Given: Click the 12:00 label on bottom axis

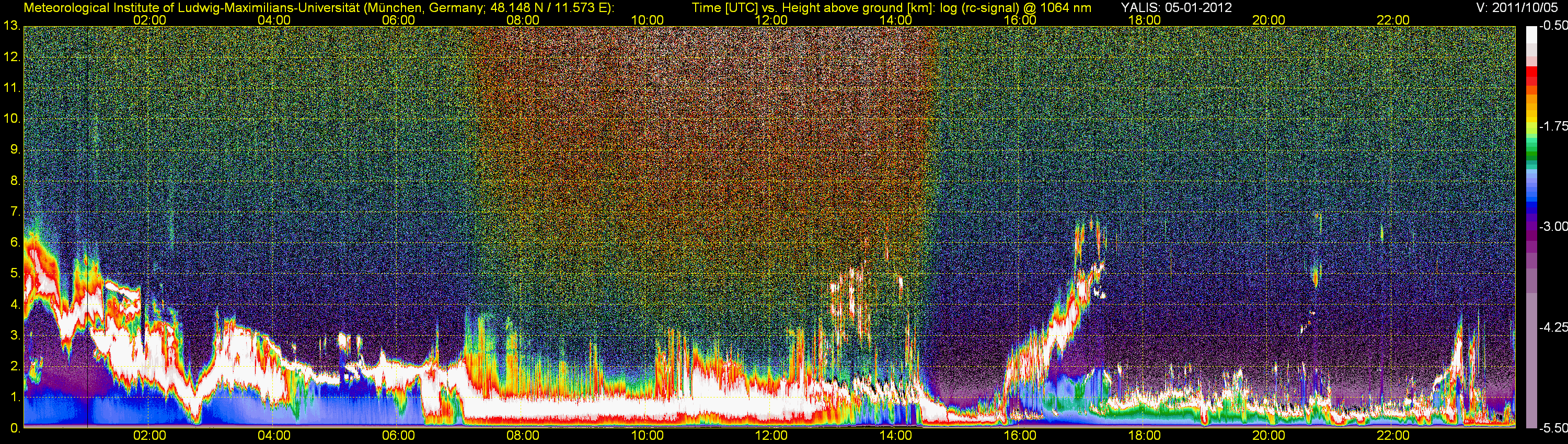Looking at the screenshot, I should click(x=771, y=436).
